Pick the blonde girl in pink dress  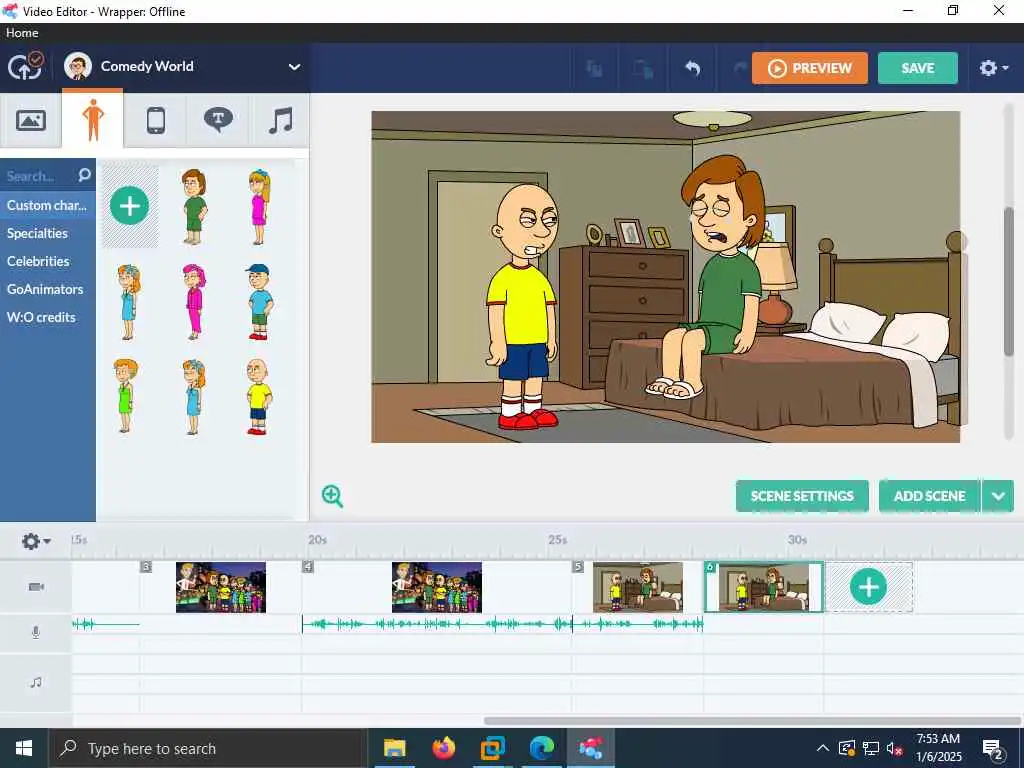coord(259,206)
